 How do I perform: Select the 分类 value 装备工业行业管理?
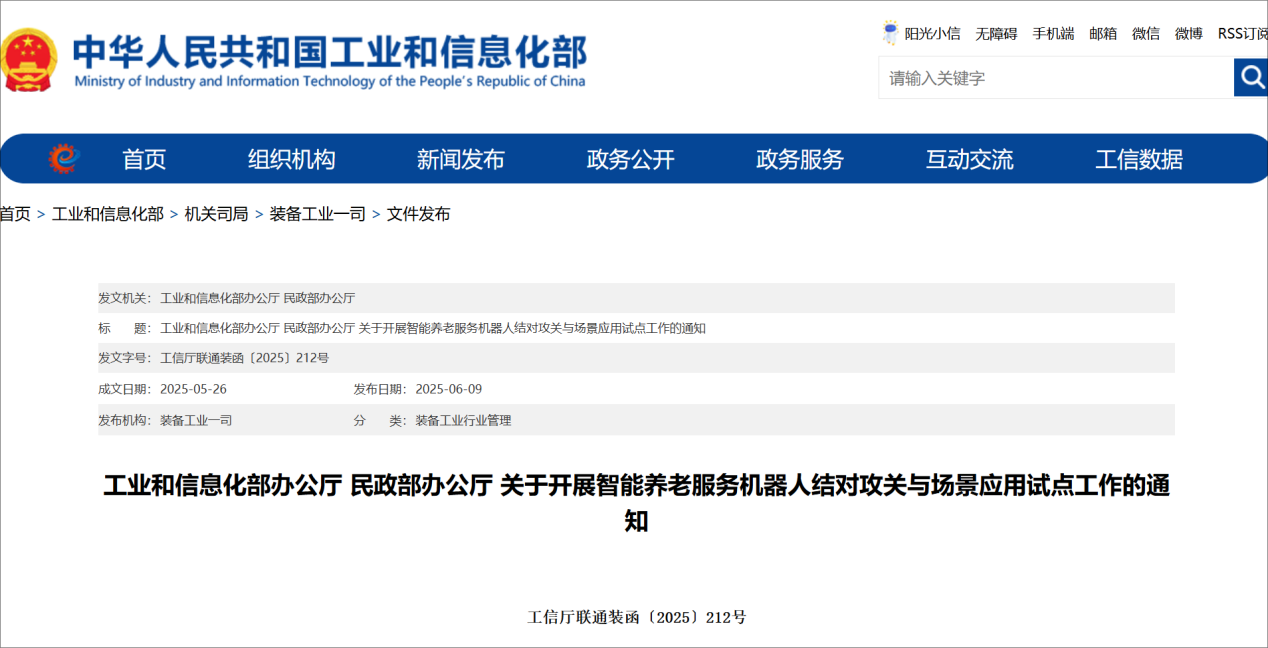[463, 420]
